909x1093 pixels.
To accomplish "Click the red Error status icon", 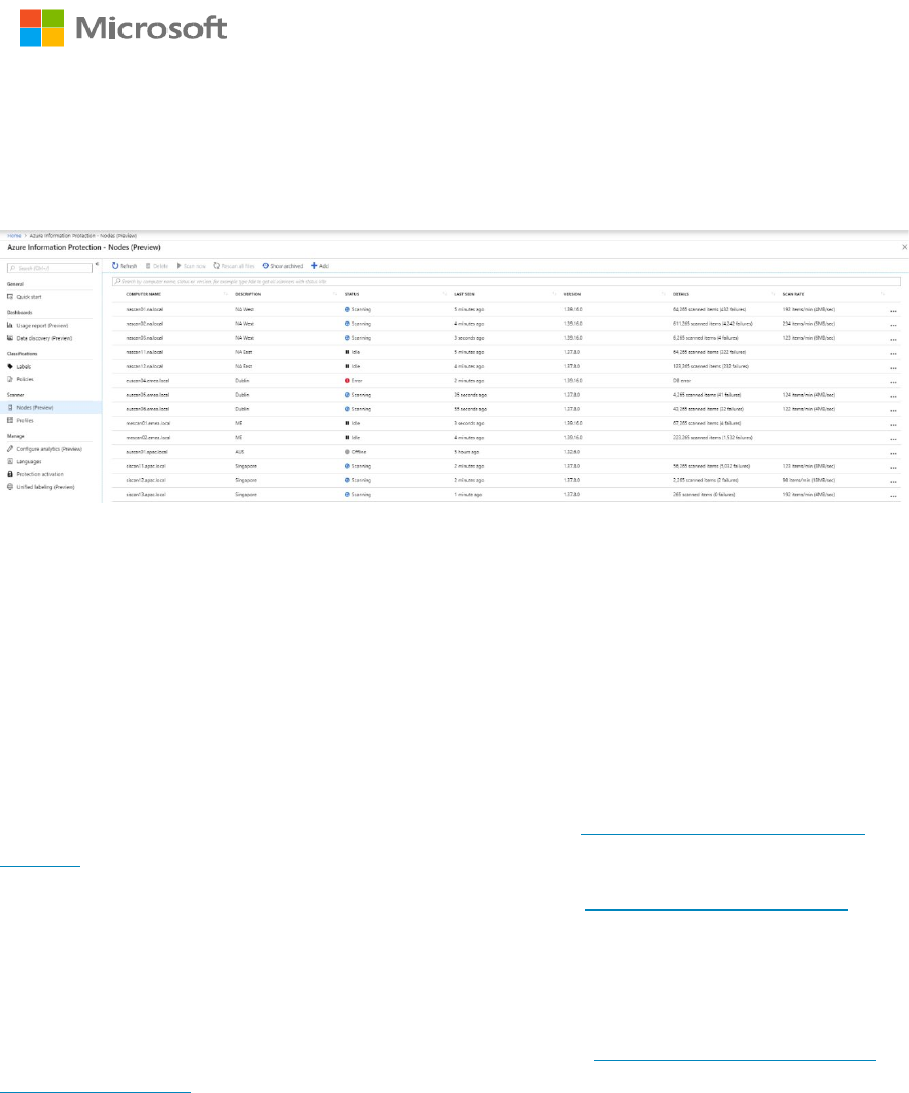I will click(x=347, y=381).
